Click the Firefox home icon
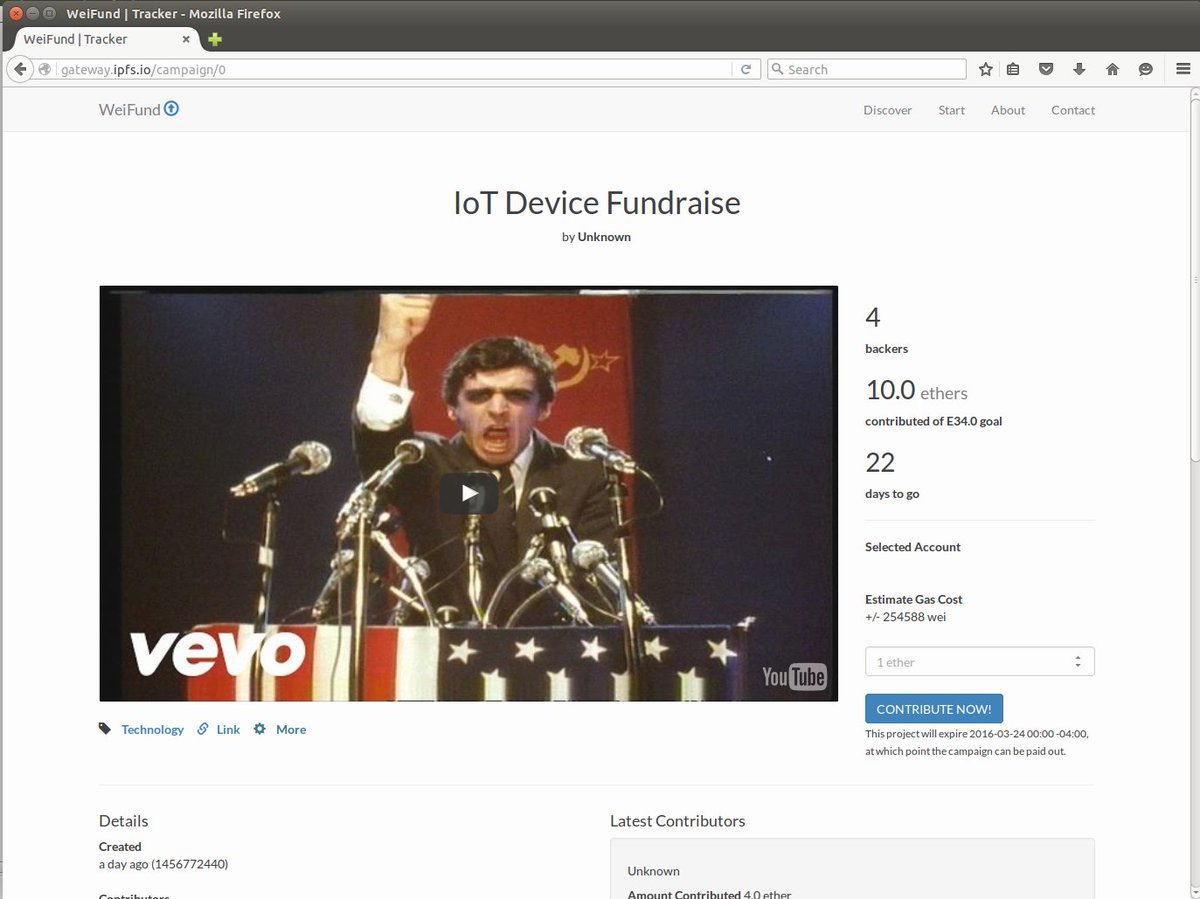 click(x=1112, y=69)
